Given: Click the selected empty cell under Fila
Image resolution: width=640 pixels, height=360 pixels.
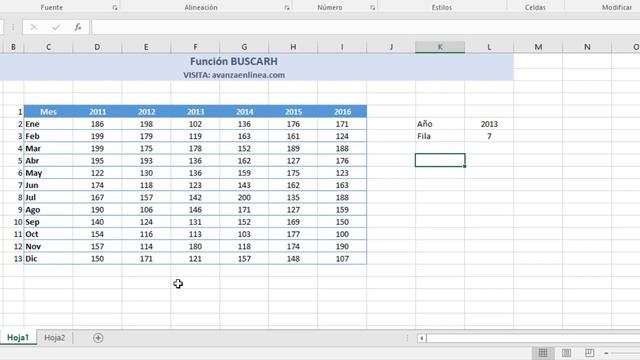Looking at the screenshot, I should [x=440, y=160].
